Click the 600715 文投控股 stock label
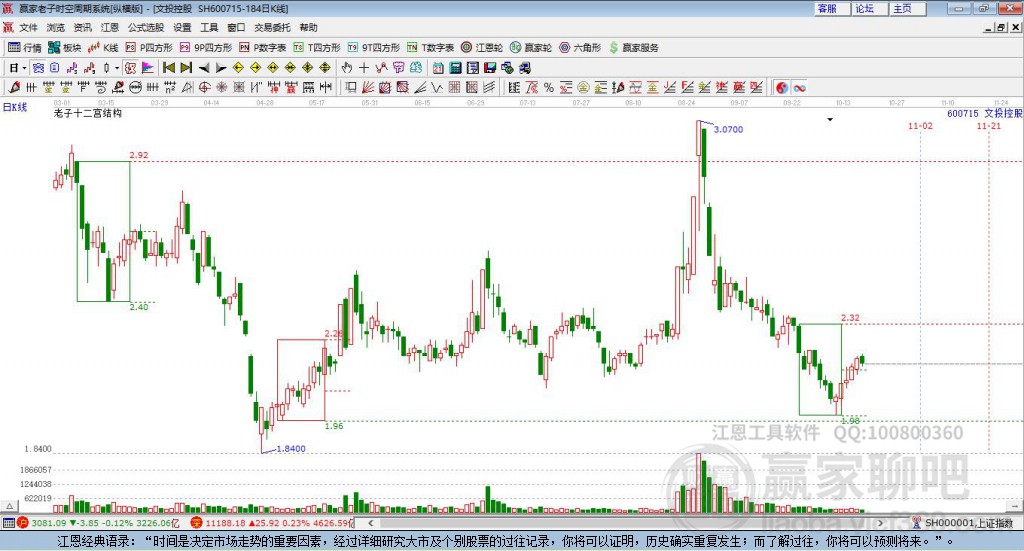The height and width of the screenshot is (551, 1024). click(984, 114)
